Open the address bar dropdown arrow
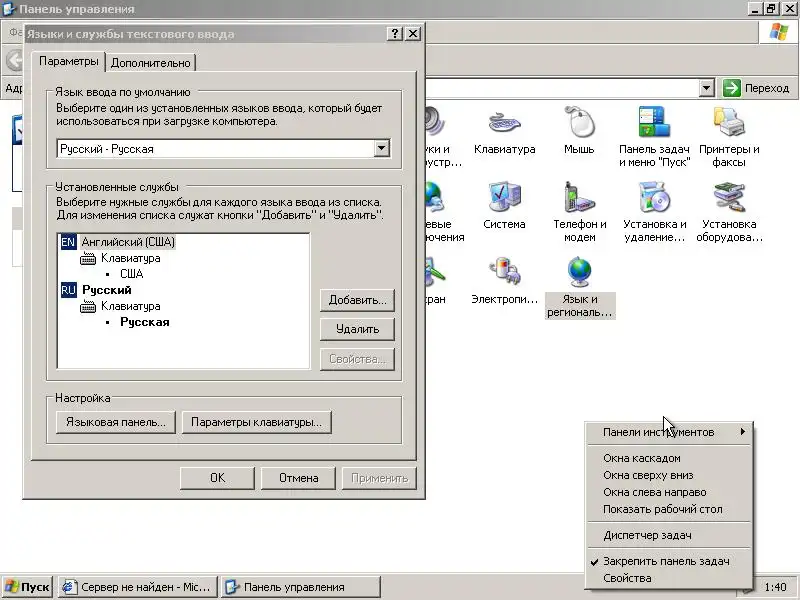 point(706,88)
